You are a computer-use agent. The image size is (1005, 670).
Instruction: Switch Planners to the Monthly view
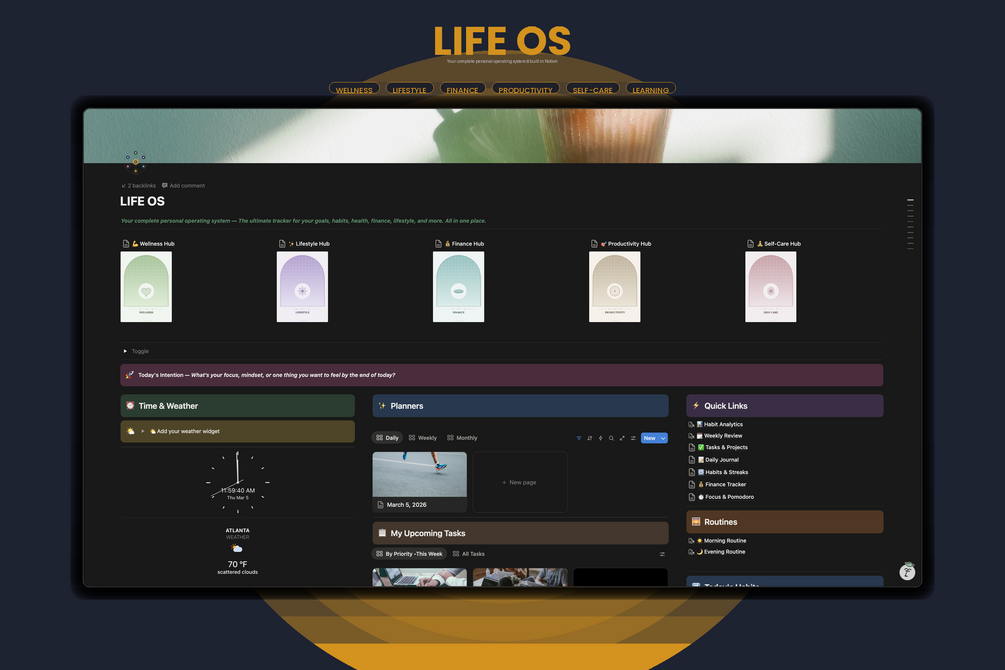[462, 438]
